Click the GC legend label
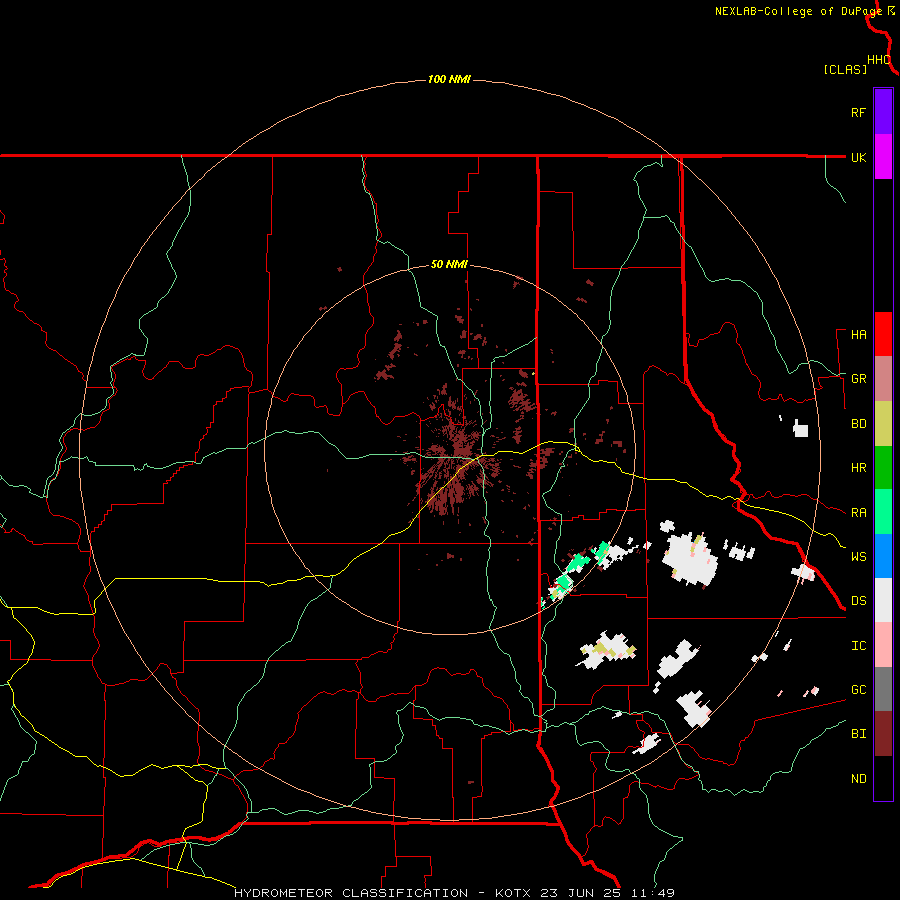The height and width of the screenshot is (900, 900). [x=858, y=690]
